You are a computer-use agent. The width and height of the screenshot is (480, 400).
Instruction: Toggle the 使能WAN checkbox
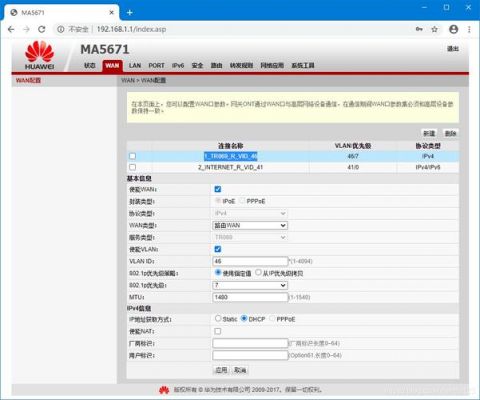[x=218, y=189]
